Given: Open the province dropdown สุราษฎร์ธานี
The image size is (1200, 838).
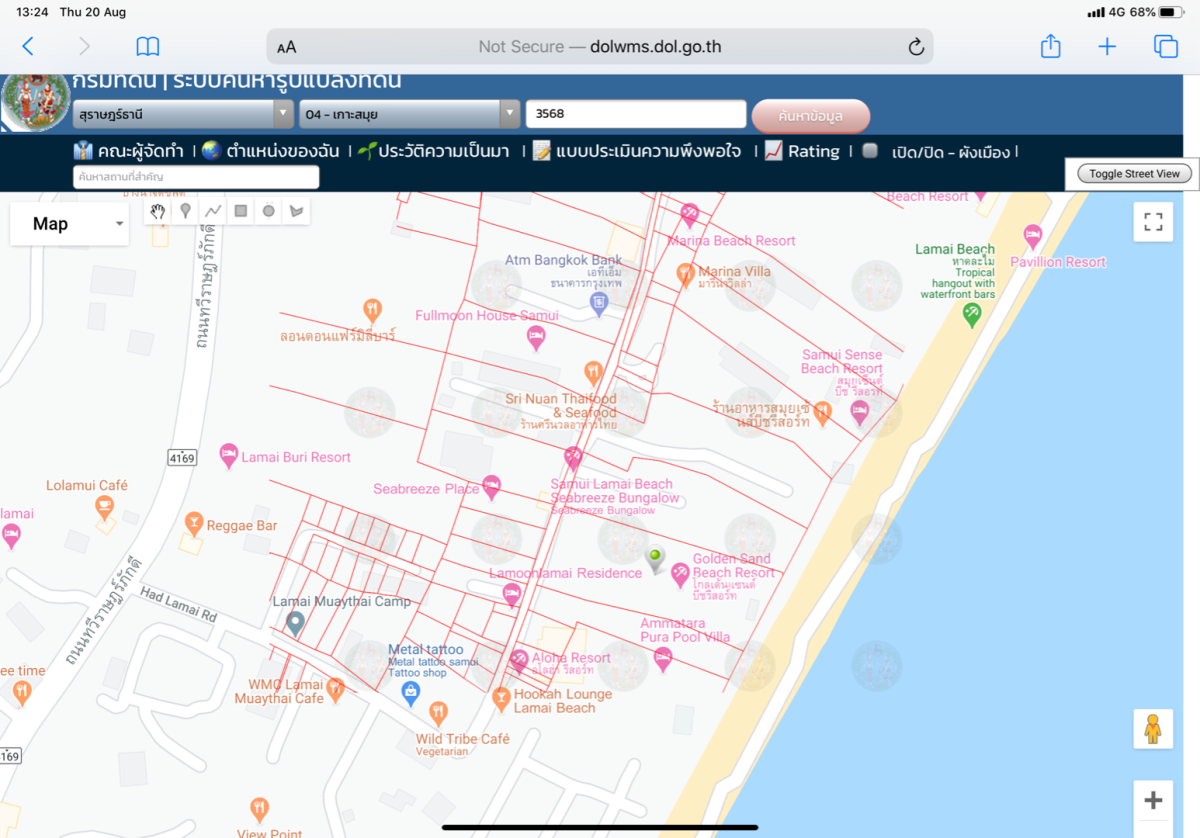Looking at the screenshot, I should (x=183, y=114).
